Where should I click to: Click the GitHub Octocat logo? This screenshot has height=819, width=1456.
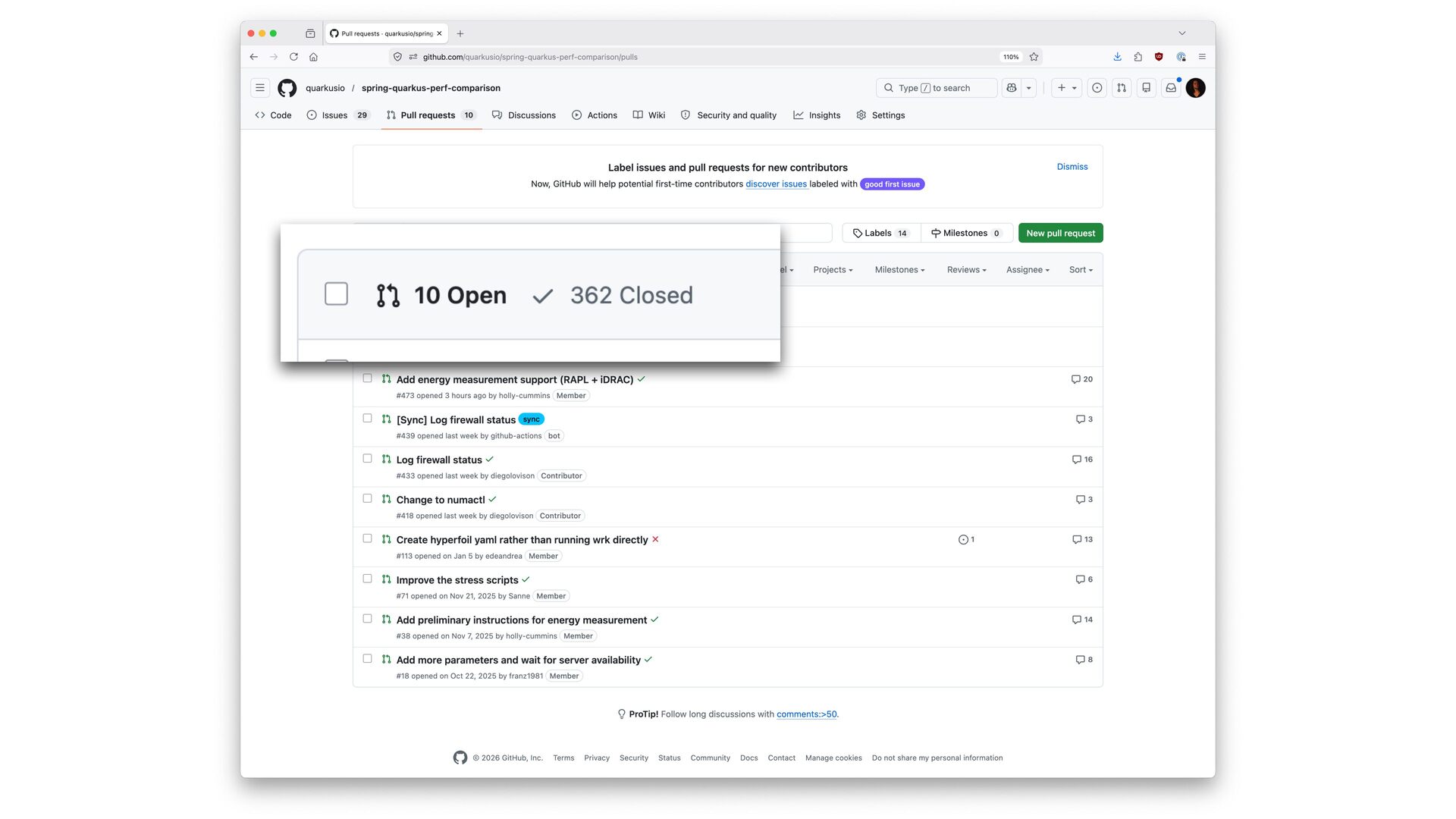(x=287, y=88)
